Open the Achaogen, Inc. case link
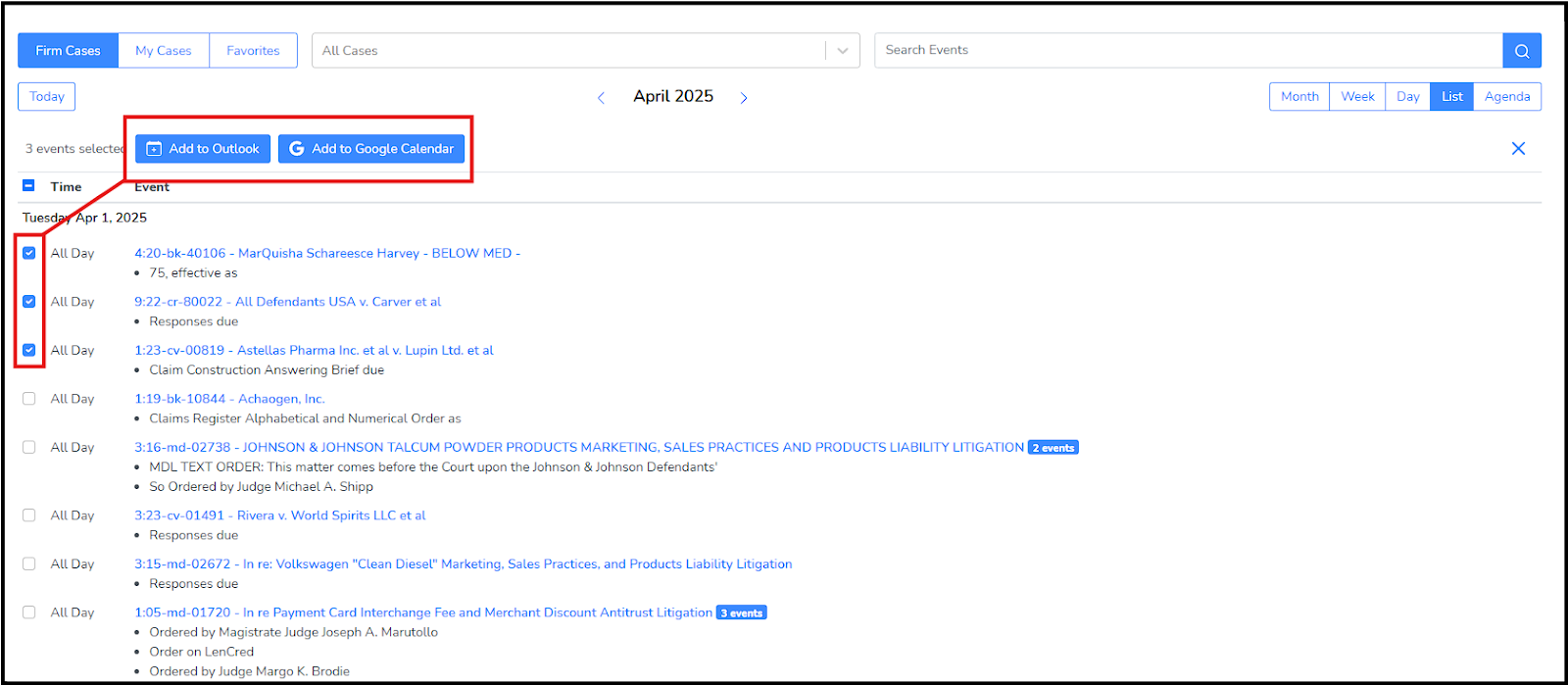 point(229,399)
